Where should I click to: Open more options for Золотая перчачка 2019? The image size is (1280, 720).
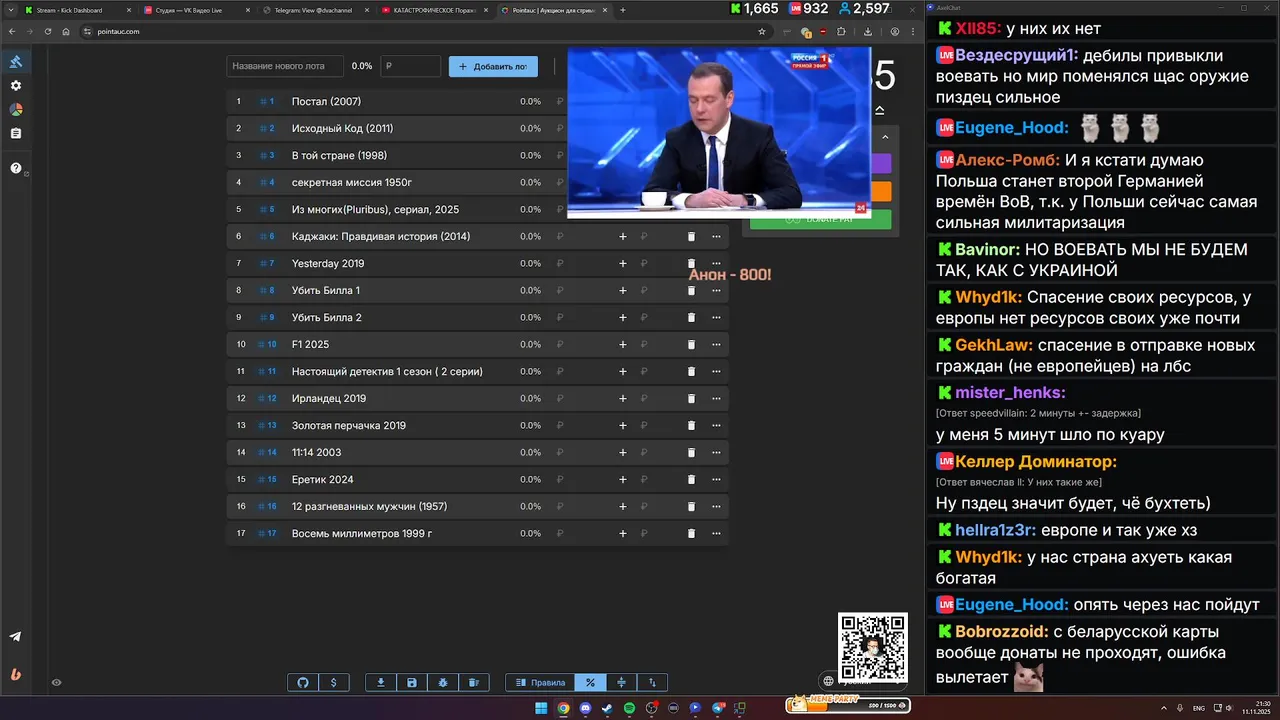tap(716, 426)
